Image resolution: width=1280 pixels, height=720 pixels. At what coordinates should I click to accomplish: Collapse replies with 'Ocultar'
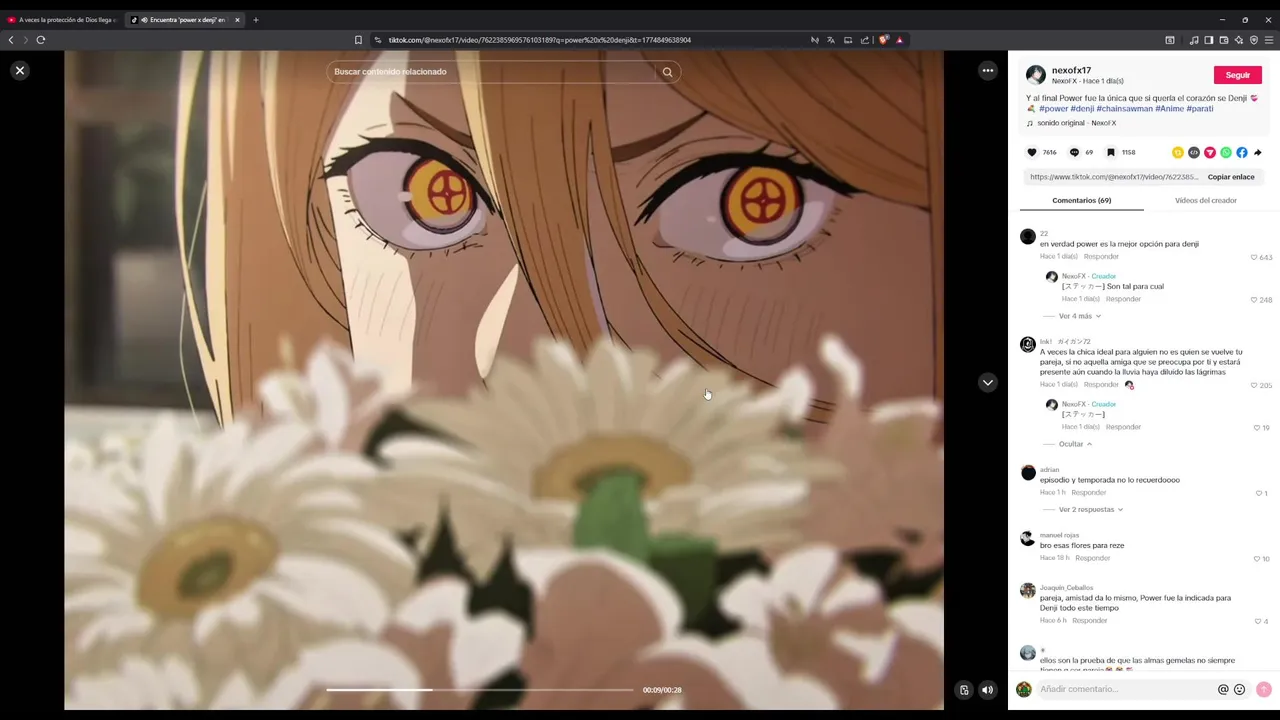point(1075,444)
